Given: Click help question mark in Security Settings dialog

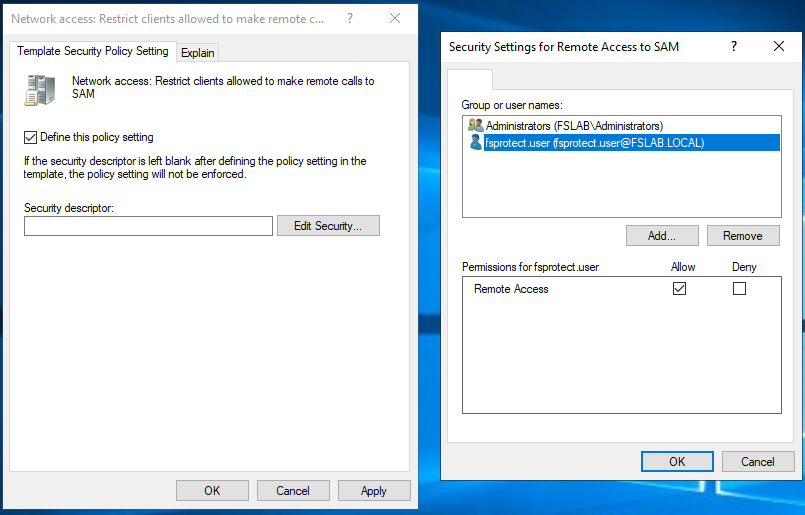Looking at the screenshot, I should coord(734,46).
